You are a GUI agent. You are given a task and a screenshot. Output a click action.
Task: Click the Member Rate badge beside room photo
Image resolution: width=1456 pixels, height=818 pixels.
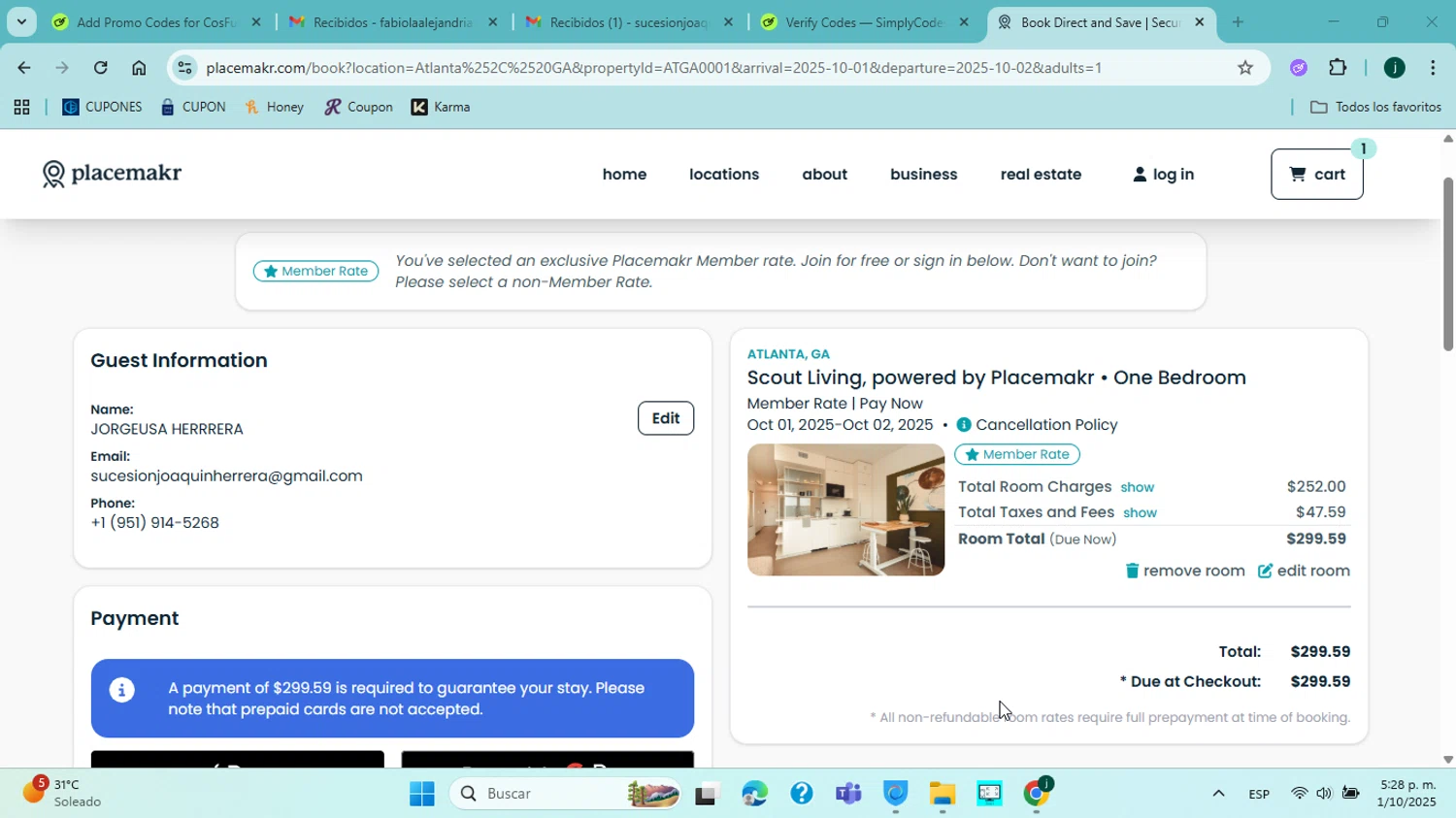point(1016,454)
